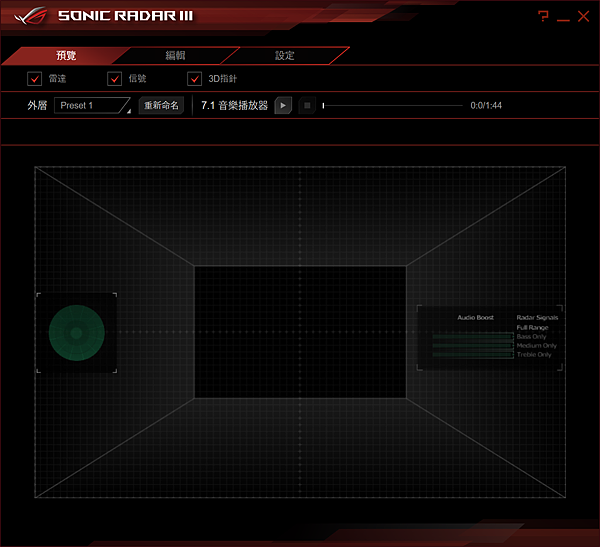This screenshot has width=600, height=547.
Task: Click the Radar Signals heading
Action: pyautogui.click(x=537, y=318)
